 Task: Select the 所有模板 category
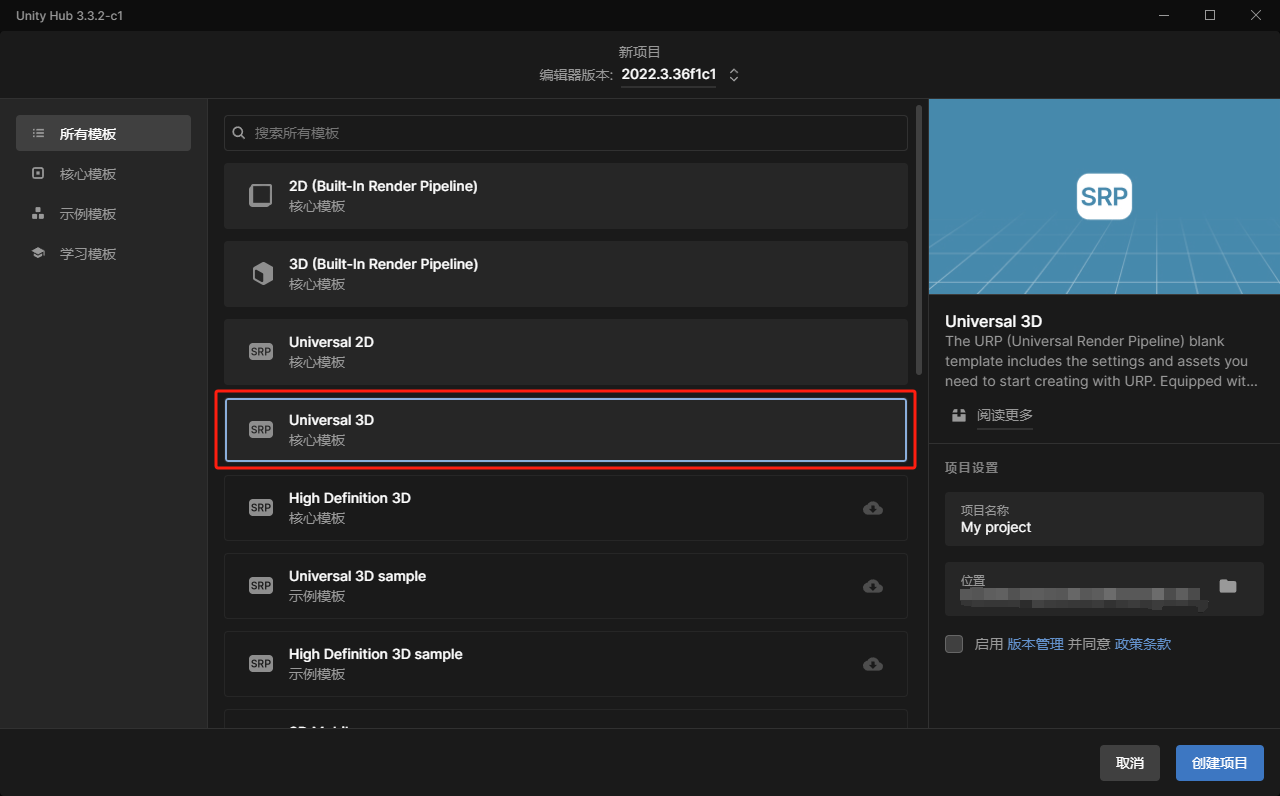point(103,133)
